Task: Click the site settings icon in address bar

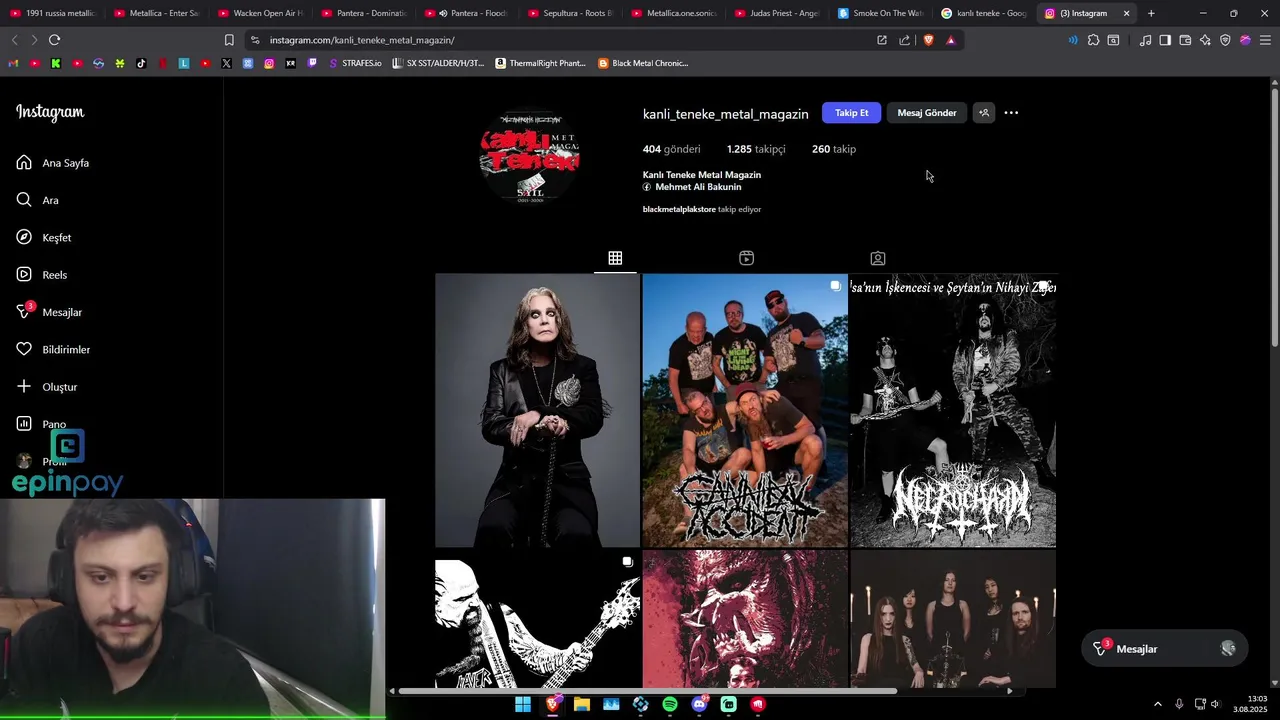Action: (255, 40)
